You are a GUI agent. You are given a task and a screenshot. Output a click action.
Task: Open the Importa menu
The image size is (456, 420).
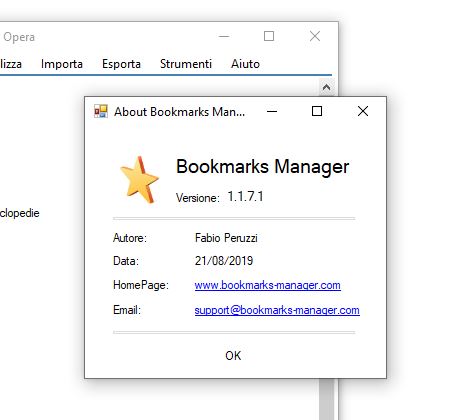pos(62,64)
